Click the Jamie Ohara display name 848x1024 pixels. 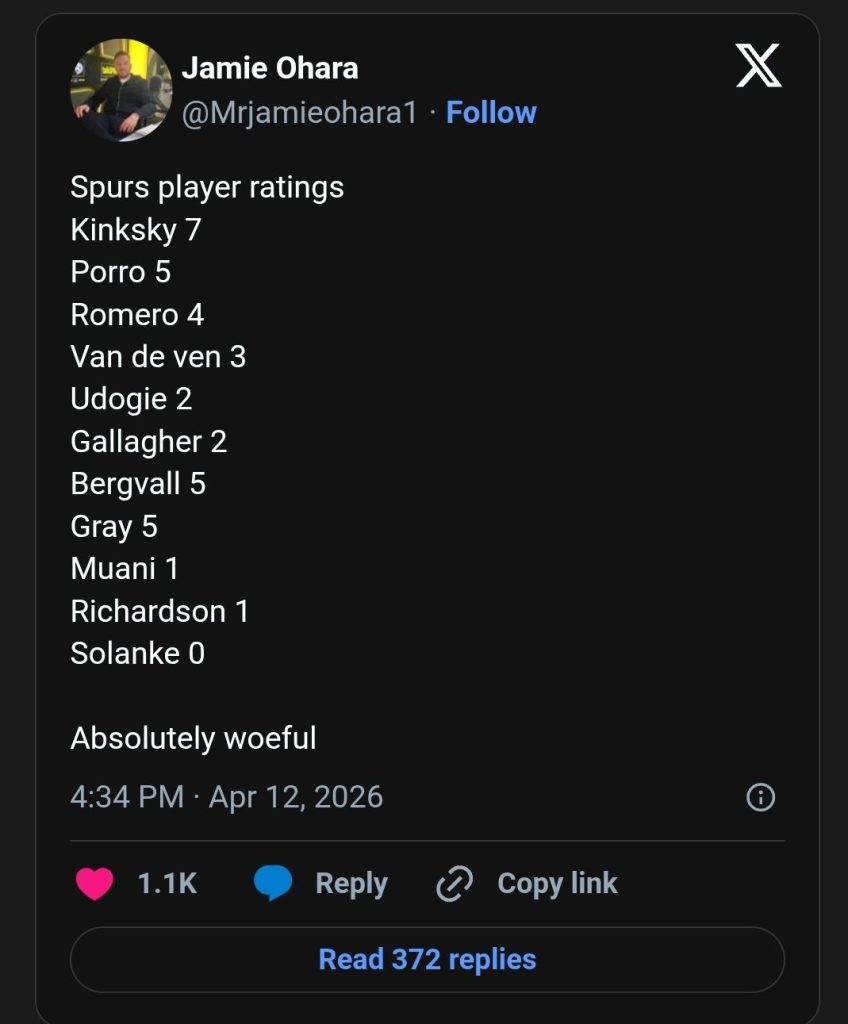click(269, 68)
